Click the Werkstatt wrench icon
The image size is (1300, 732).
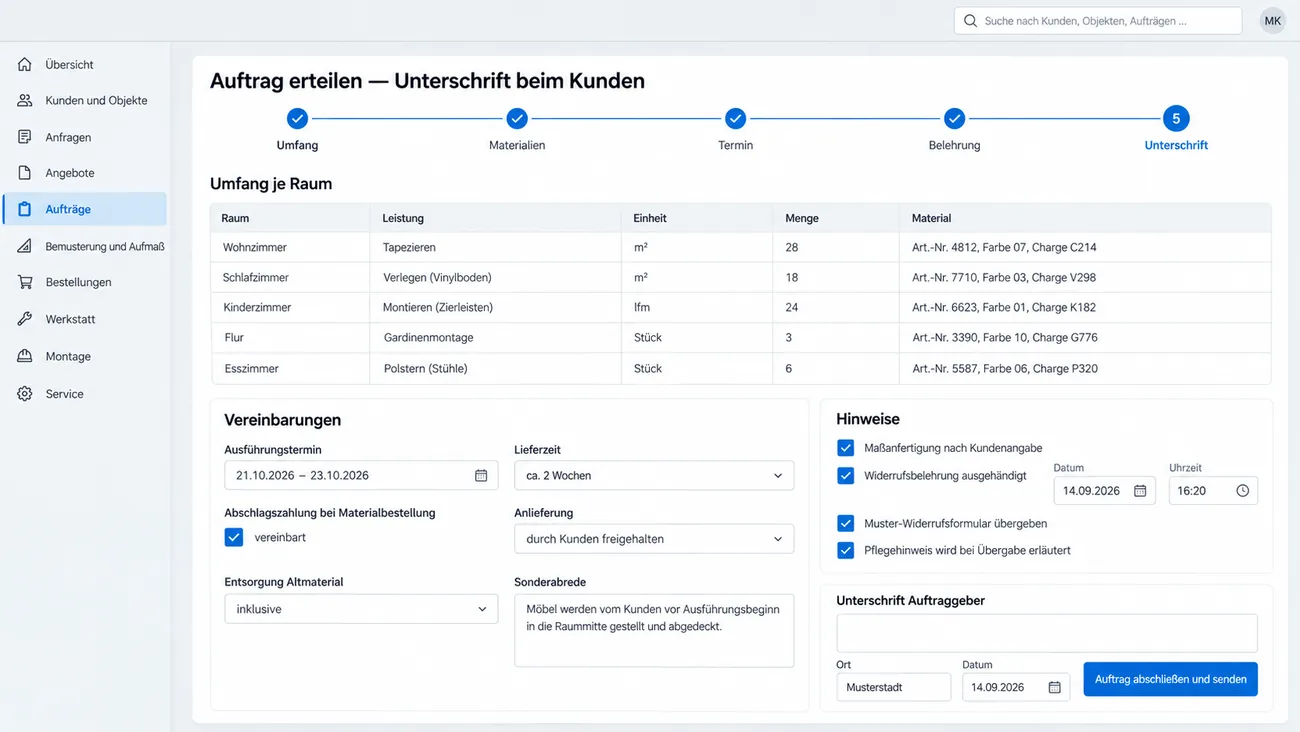click(x=25, y=319)
